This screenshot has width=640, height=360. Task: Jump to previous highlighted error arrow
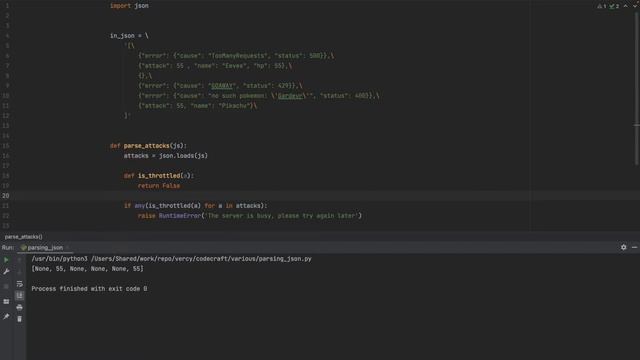pos(625,6)
